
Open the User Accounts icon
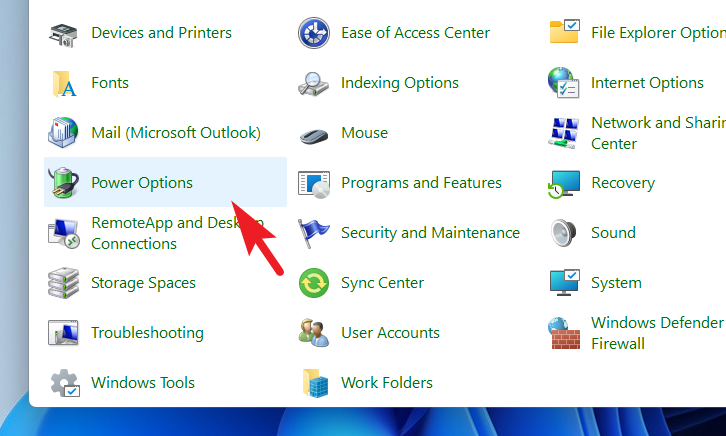point(314,332)
